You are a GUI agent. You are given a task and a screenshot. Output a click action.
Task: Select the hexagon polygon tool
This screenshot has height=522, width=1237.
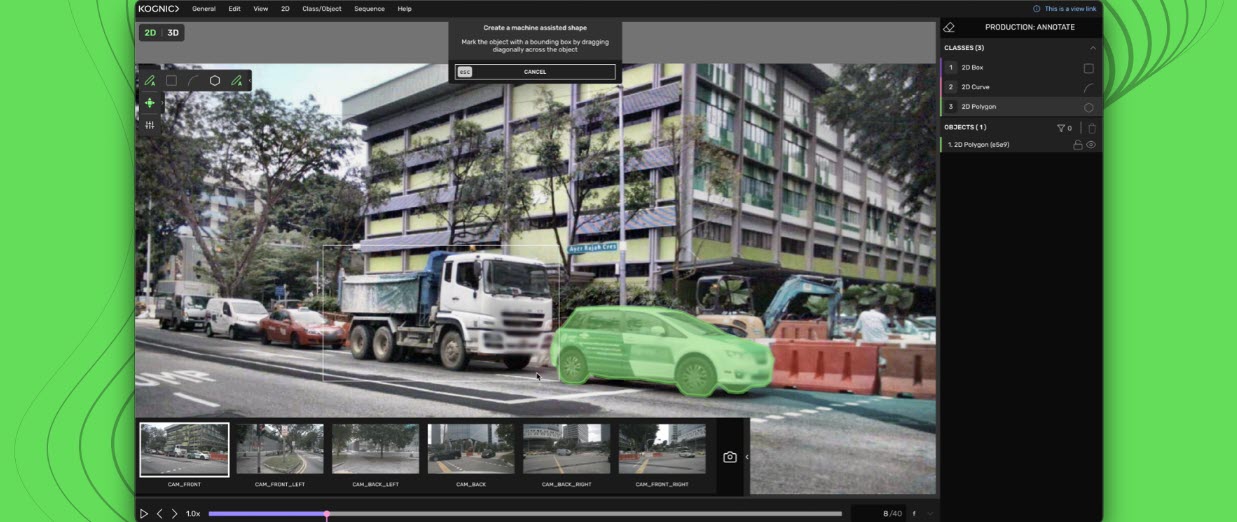[214, 81]
